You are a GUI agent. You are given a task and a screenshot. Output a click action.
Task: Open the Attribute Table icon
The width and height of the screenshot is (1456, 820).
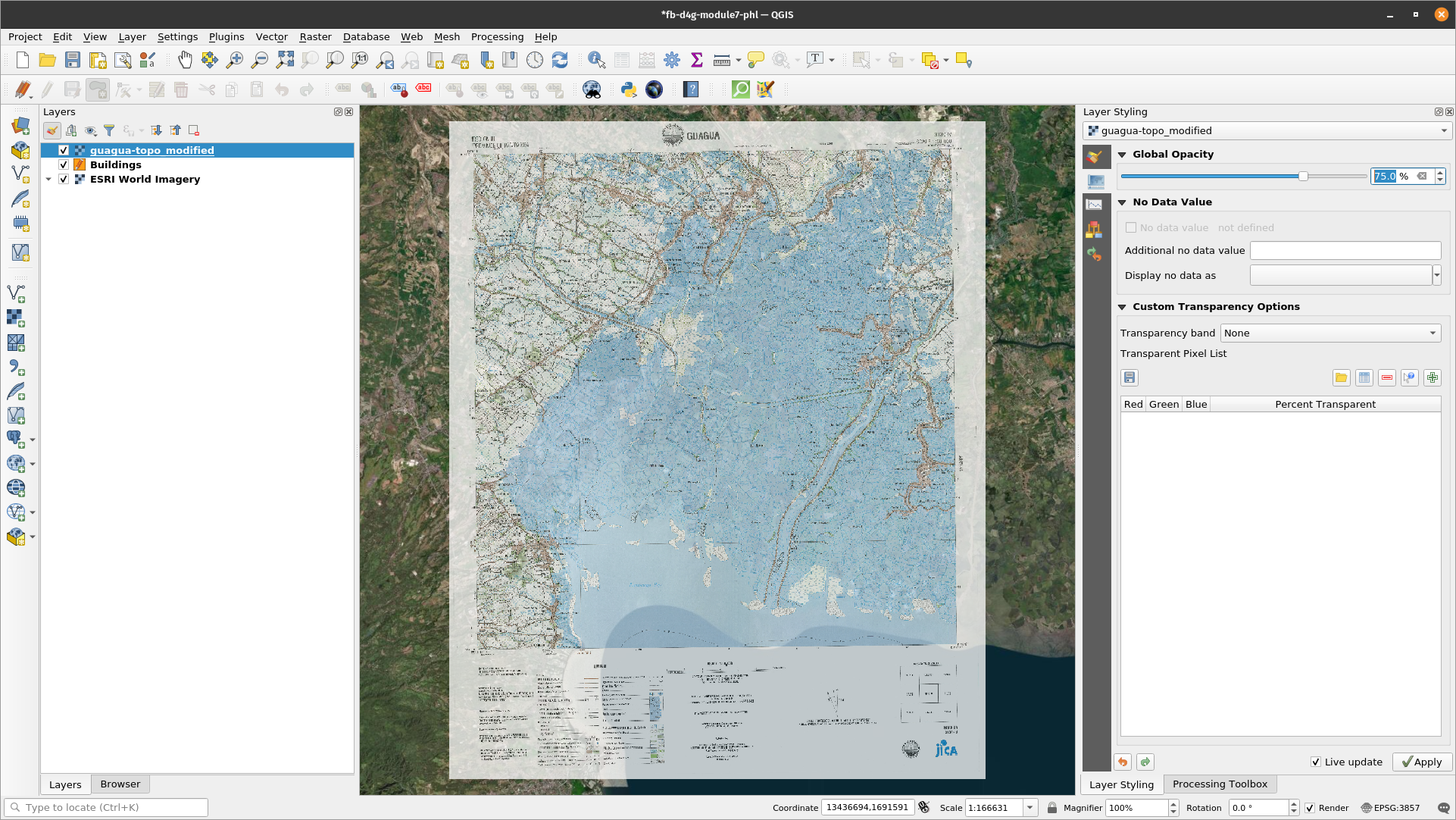pos(621,60)
